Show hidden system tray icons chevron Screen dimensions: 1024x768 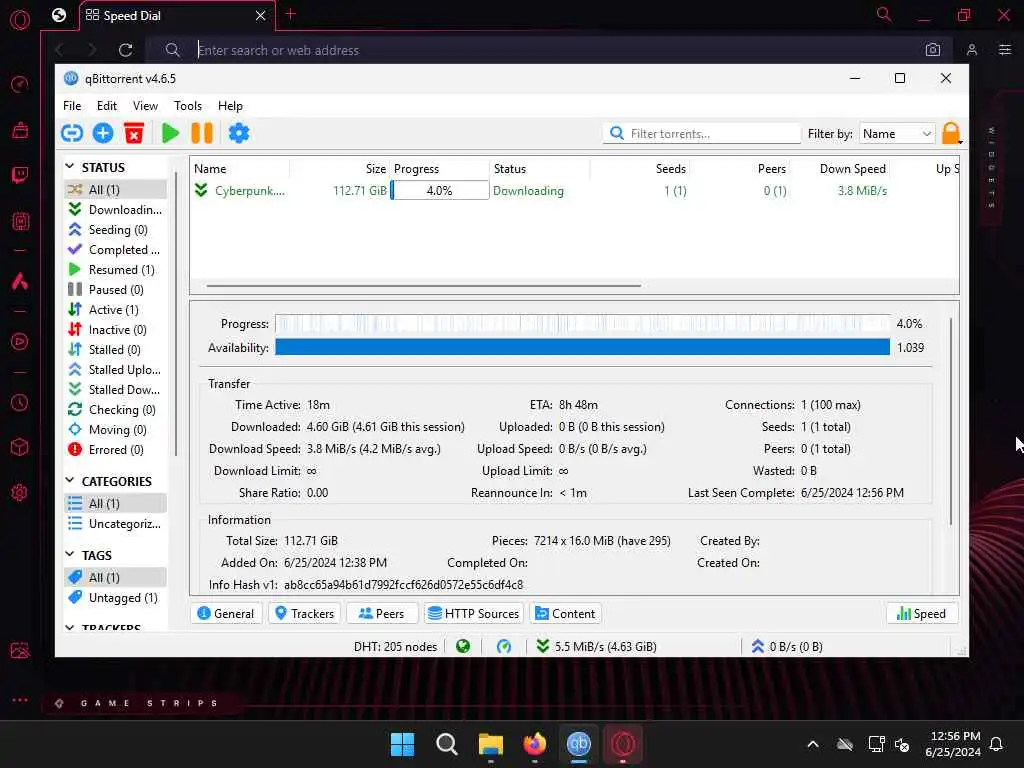(812, 744)
